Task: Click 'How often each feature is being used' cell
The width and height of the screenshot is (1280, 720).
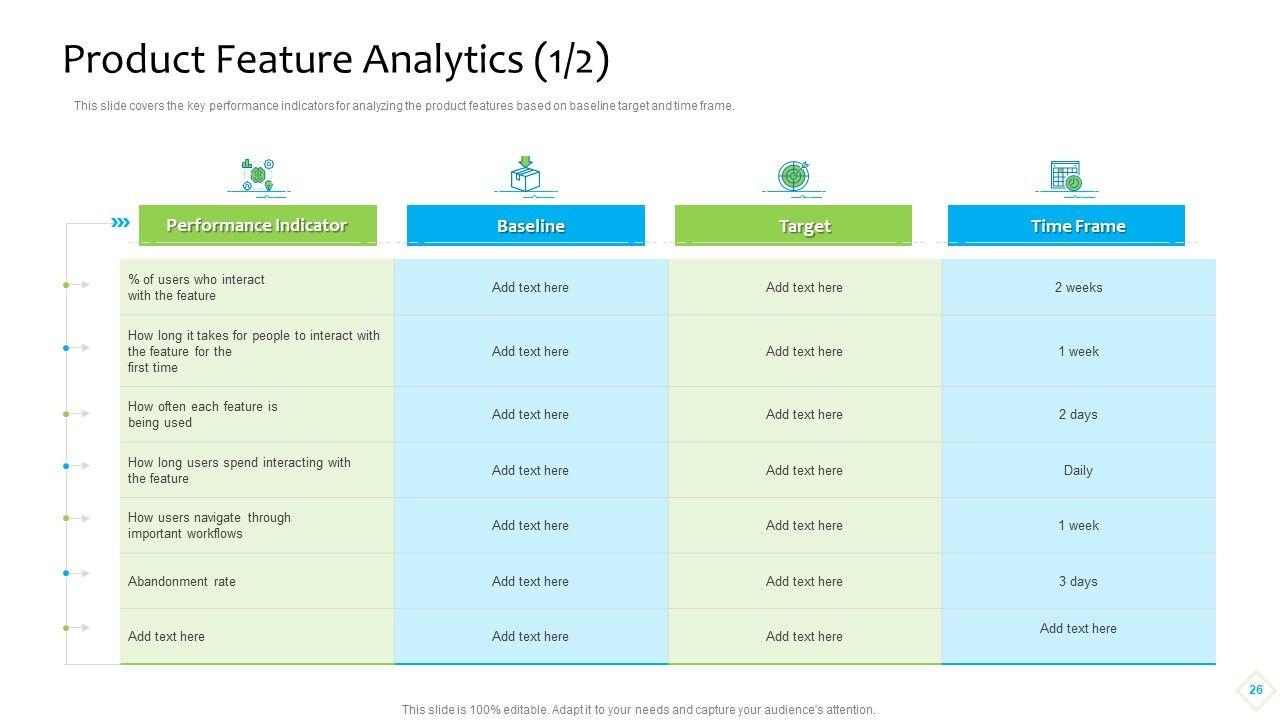Action: point(203,414)
